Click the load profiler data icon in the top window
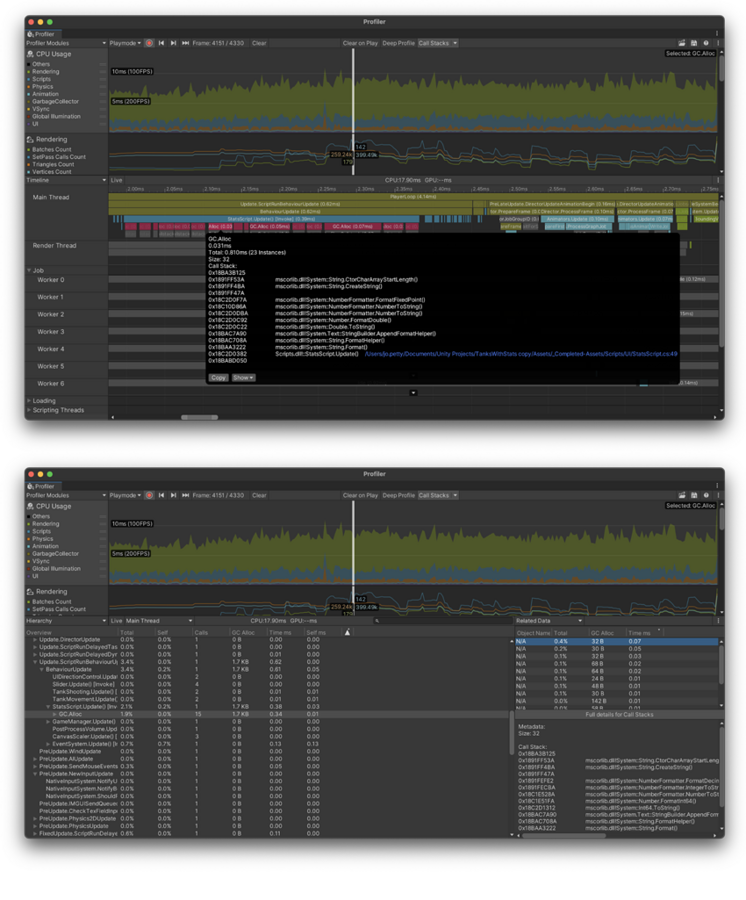 coord(683,44)
